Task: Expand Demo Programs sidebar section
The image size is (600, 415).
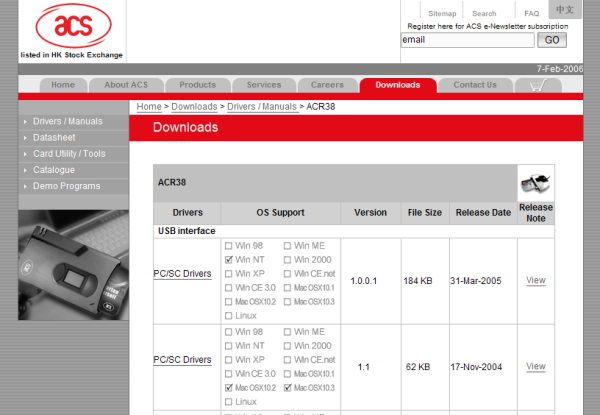Action: tap(66, 186)
